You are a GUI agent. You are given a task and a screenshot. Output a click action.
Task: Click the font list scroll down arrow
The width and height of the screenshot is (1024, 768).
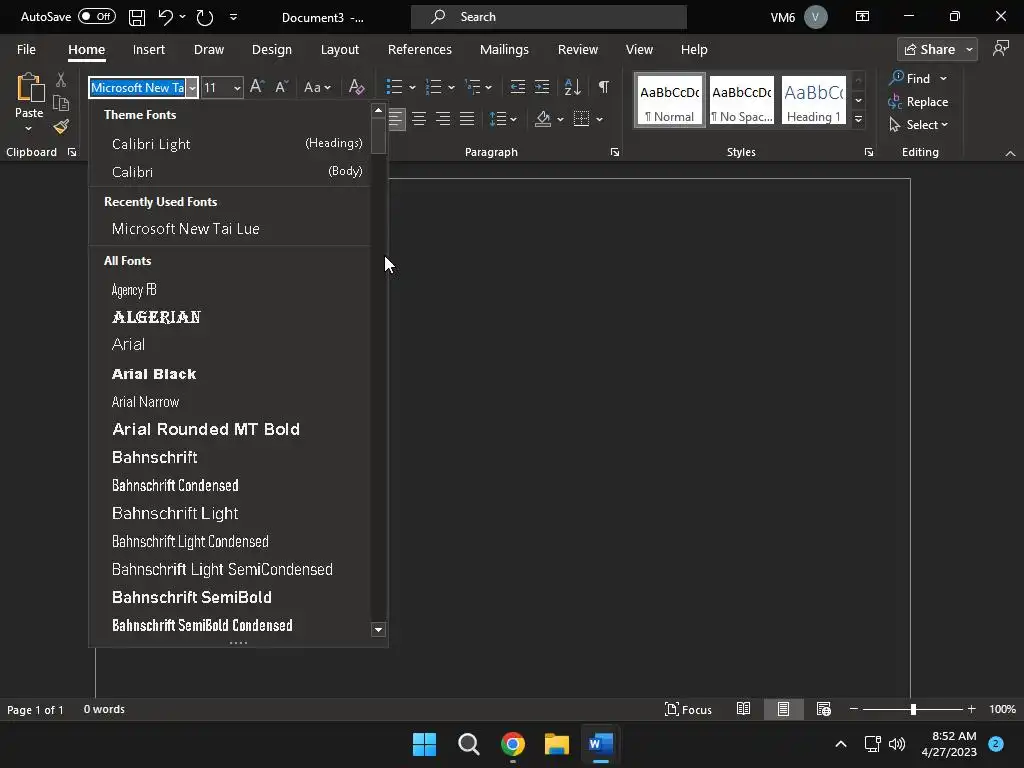pyautogui.click(x=378, y=630)
